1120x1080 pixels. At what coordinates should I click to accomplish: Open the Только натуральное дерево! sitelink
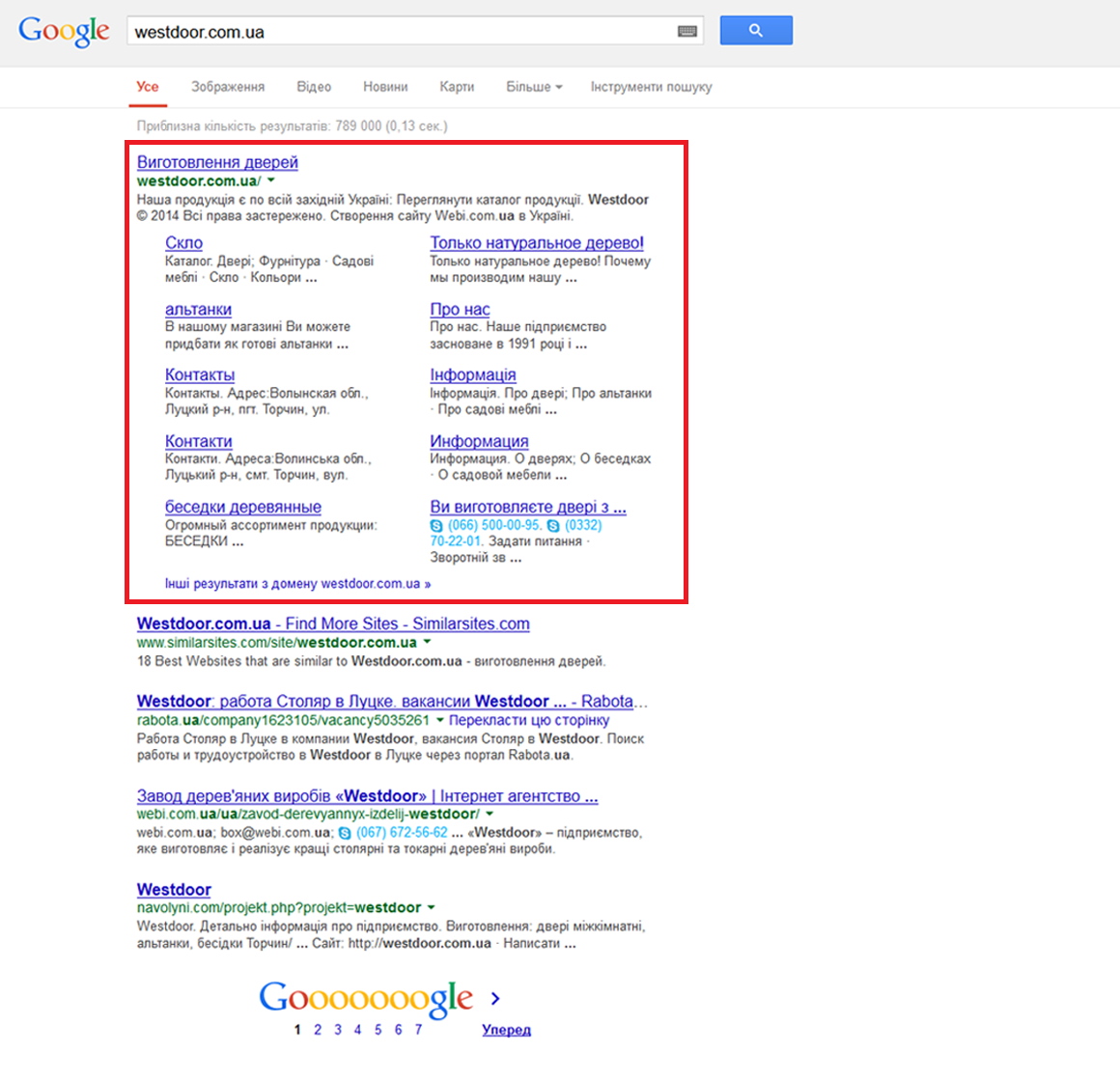537,242
